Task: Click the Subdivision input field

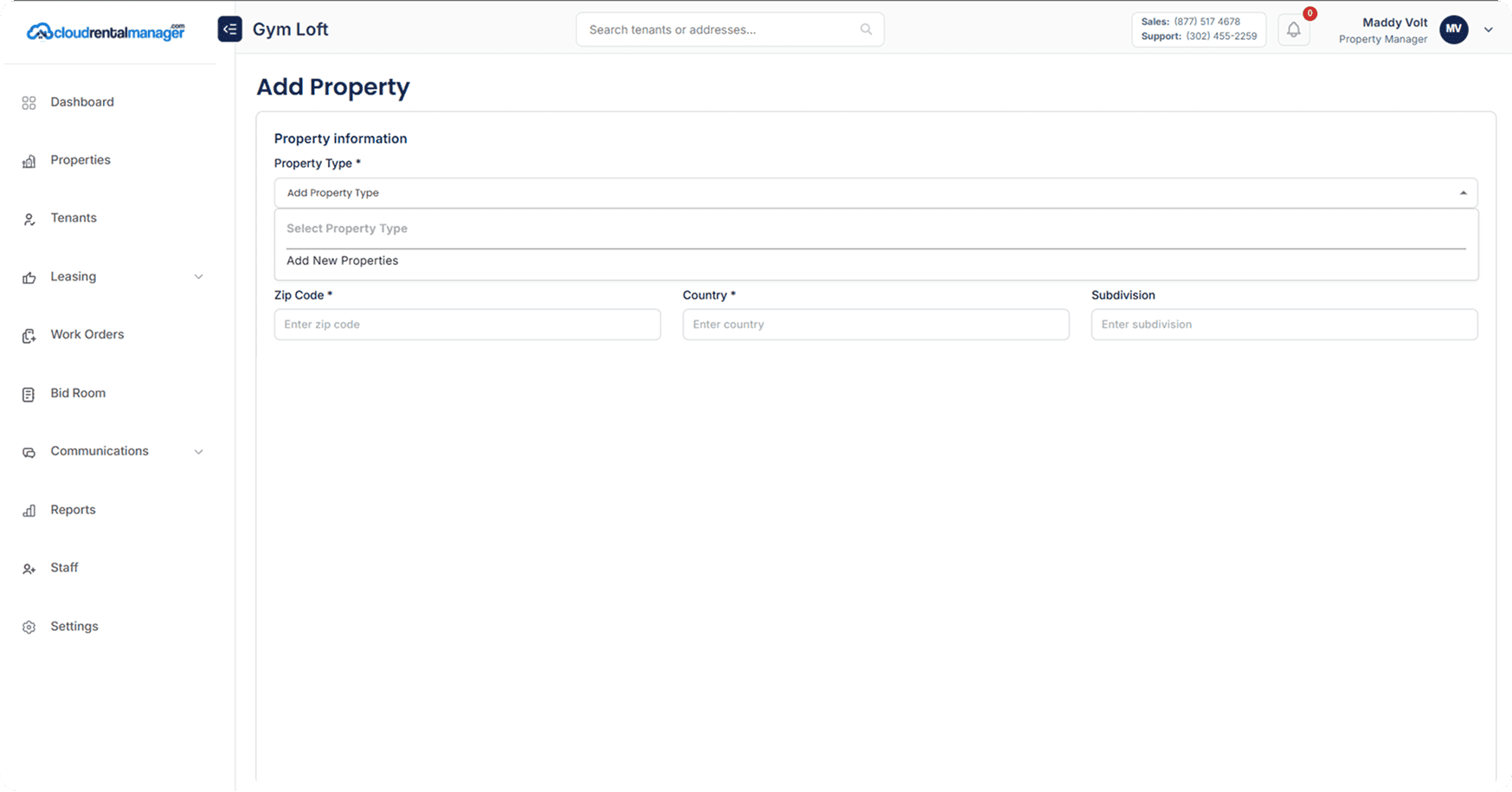Action: click(1284, 325)
